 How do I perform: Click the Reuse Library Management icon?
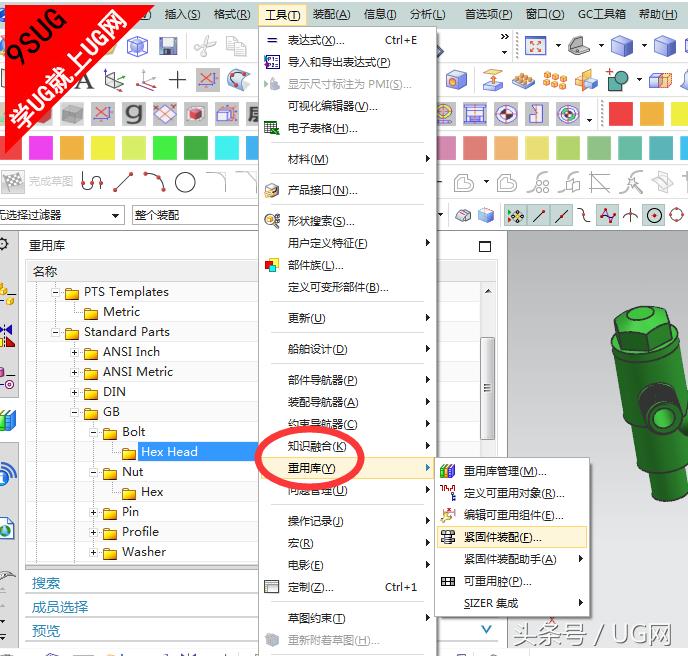448,471
